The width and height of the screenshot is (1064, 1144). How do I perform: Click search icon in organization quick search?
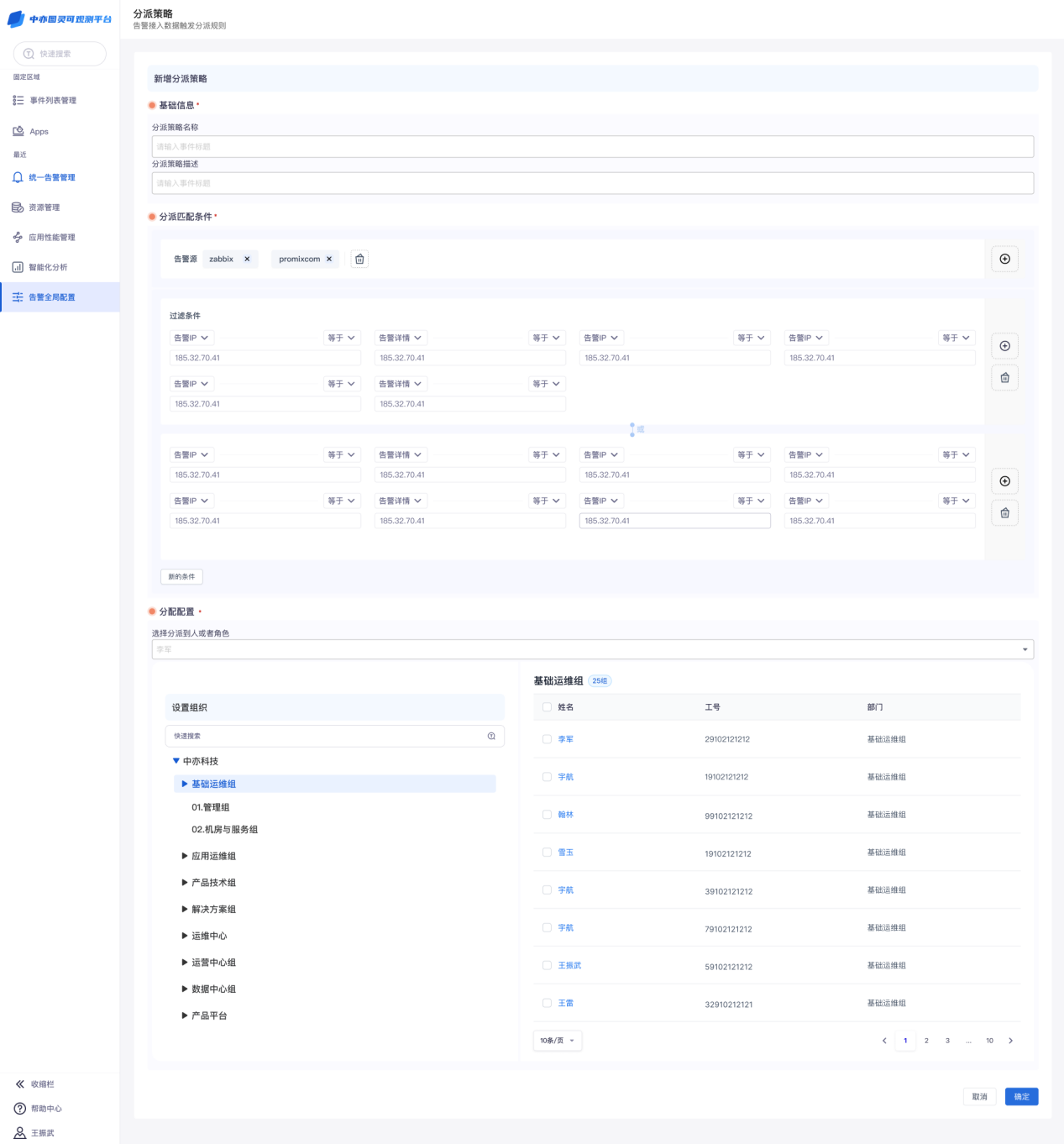point(491,736)
